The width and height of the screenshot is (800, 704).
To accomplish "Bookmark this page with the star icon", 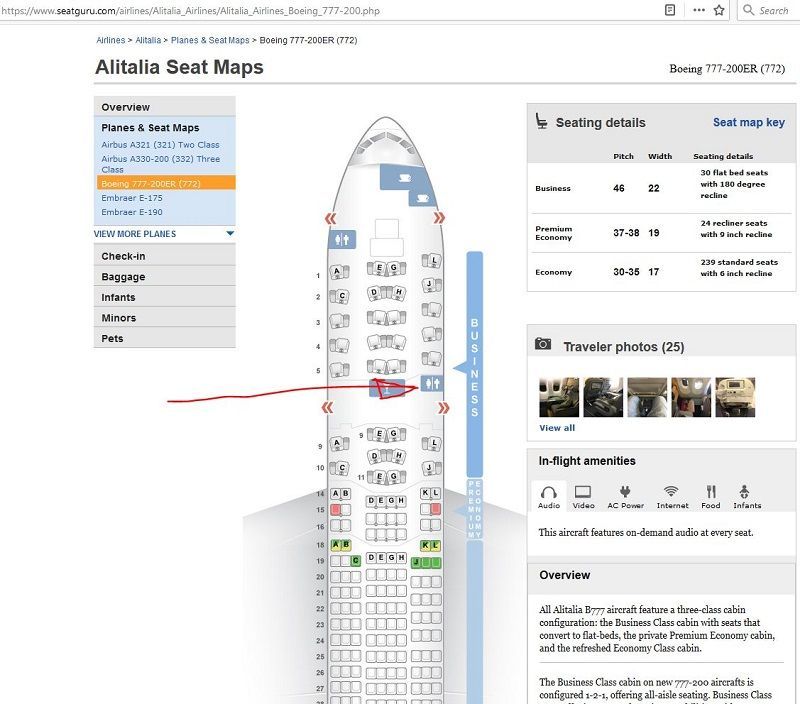I will 719,10.
